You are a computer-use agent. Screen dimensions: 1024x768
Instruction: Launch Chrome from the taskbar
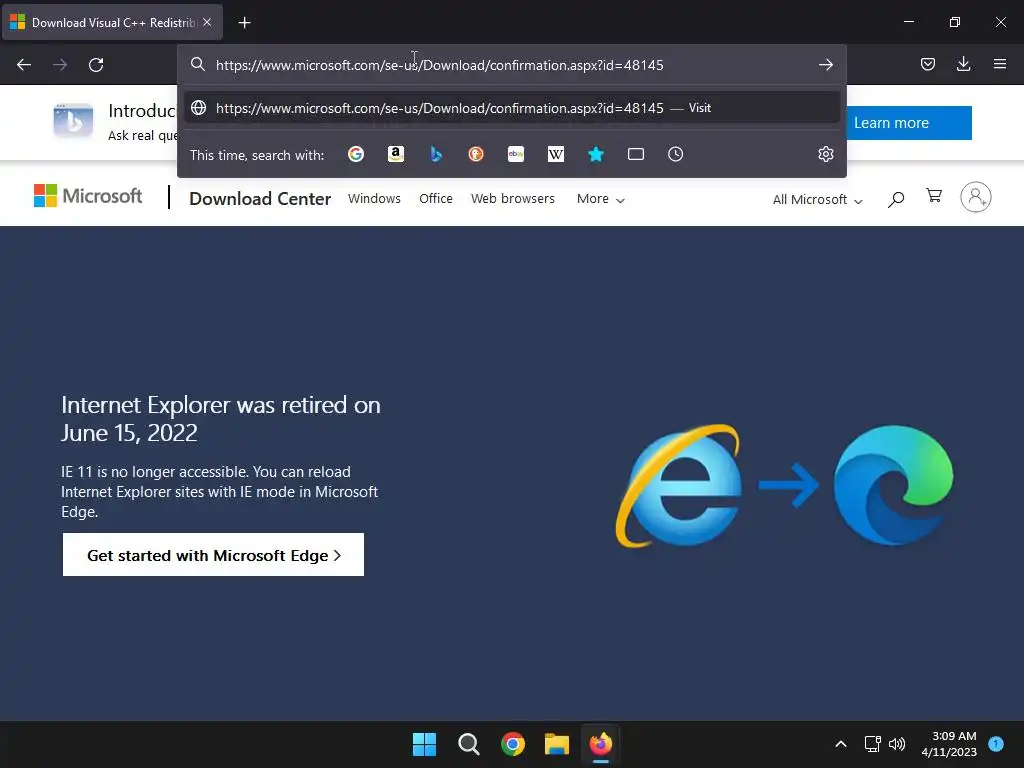tap(513, 744)
